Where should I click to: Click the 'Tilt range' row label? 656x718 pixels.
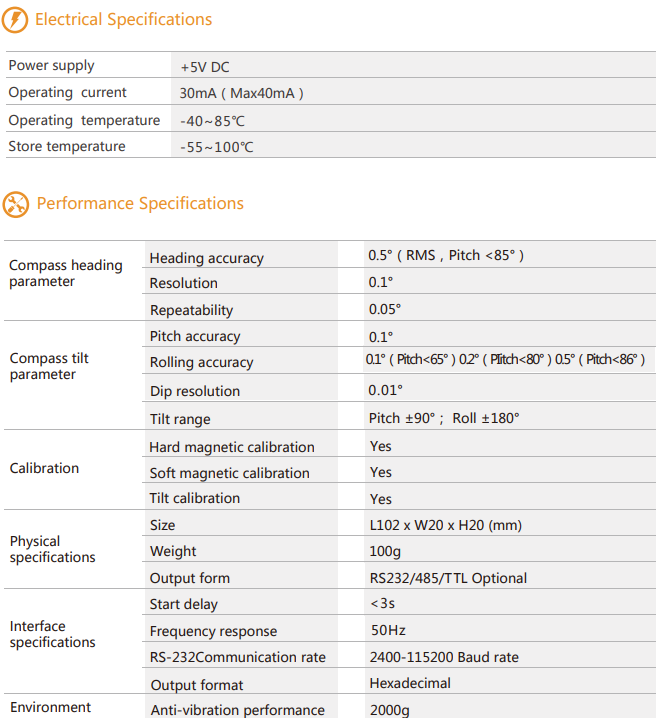point(180,419)
